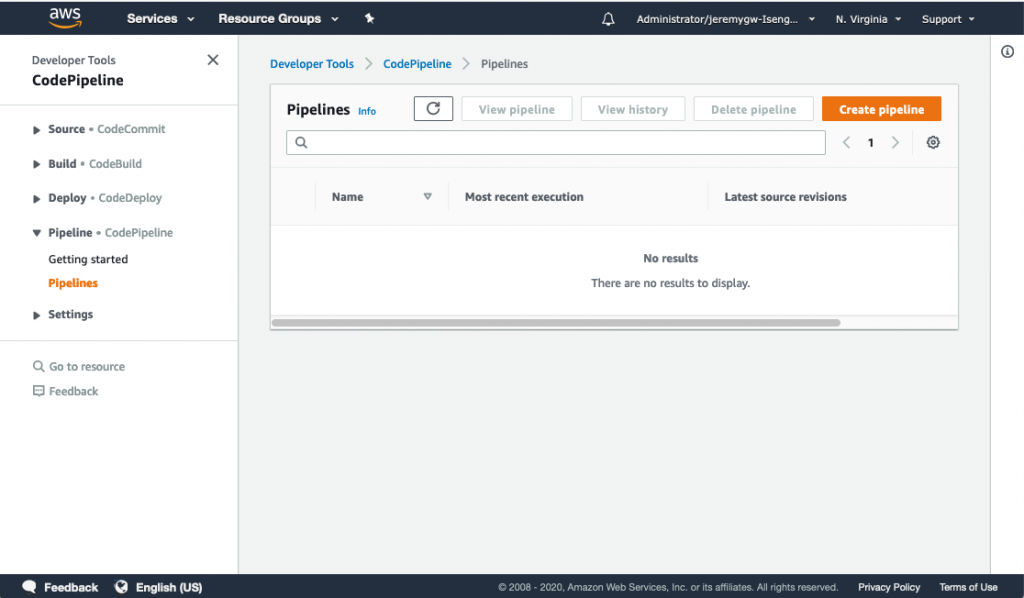
Task: Click the globe language icon in footer
Action: (x=121, y=586)
